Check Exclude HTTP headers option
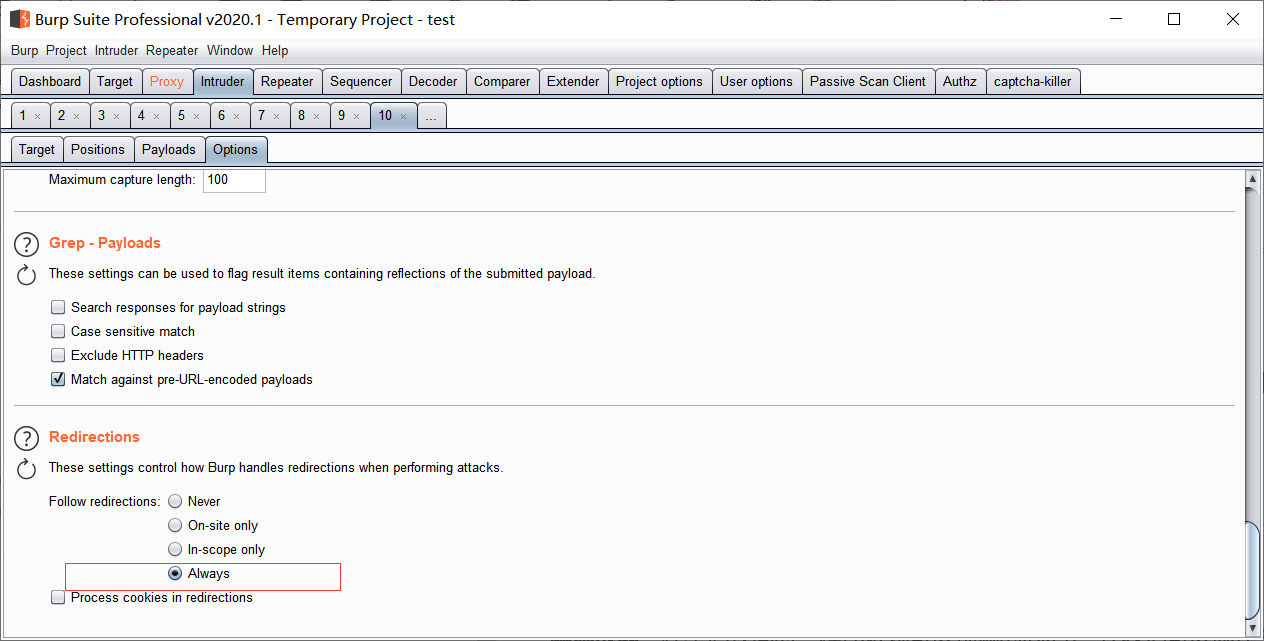 point(58,356)
